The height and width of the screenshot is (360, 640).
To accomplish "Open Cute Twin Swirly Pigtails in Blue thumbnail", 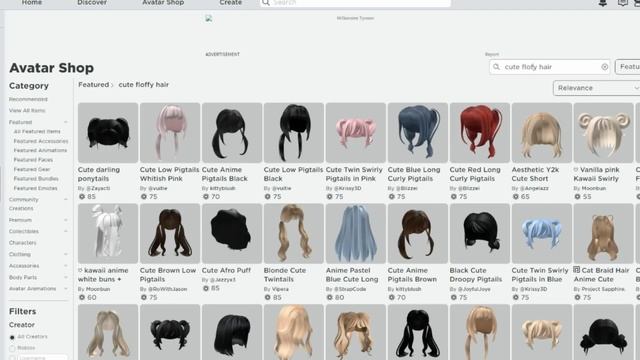I will 542,233.
